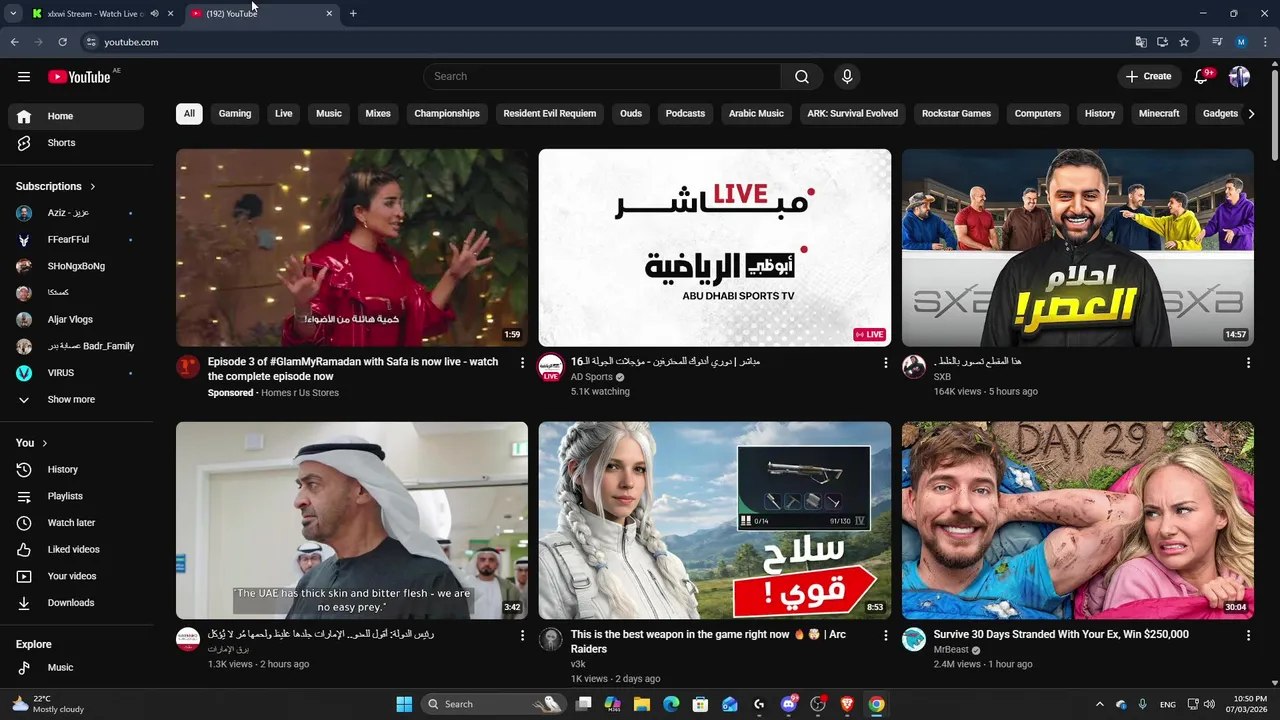Click the search magnifier button
Image resolution: width=1280 pixels, height=720 pixels.
tap(802, 76)
